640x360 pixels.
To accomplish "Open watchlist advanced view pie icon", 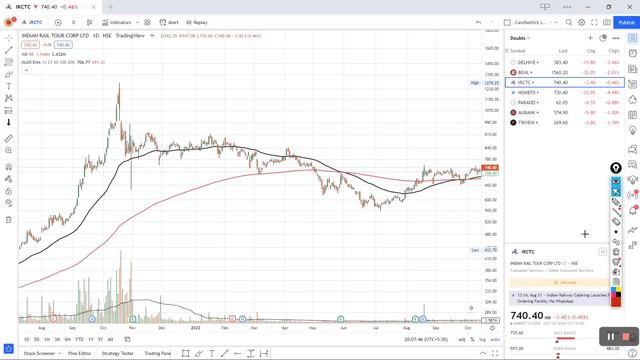I will click(603, 38).
